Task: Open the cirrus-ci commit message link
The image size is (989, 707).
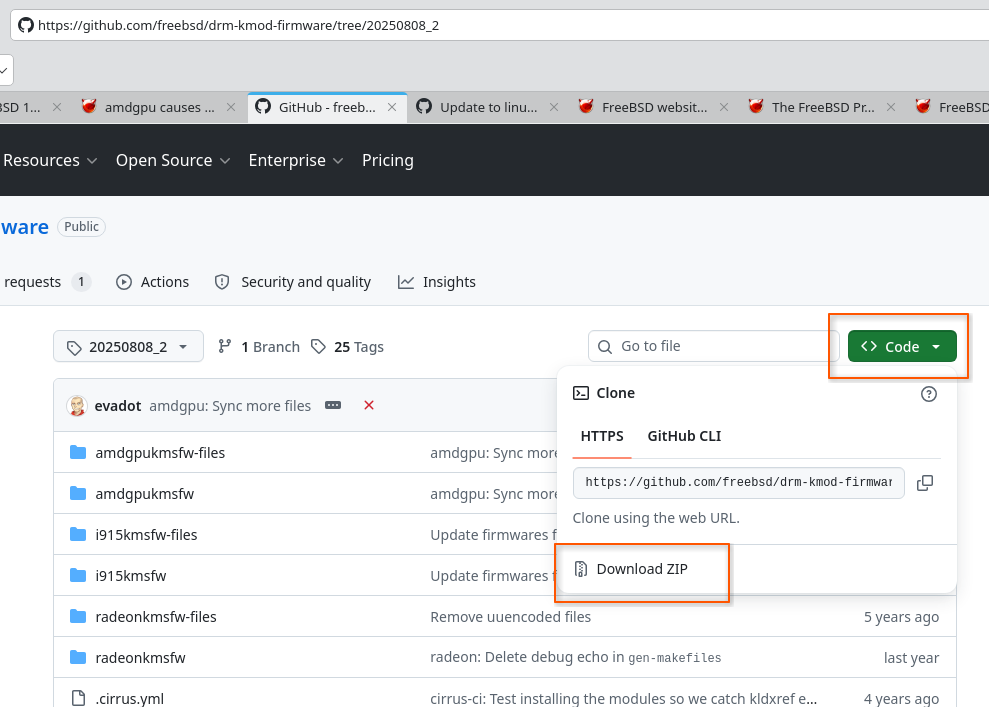Action: [x=623, y=698]
